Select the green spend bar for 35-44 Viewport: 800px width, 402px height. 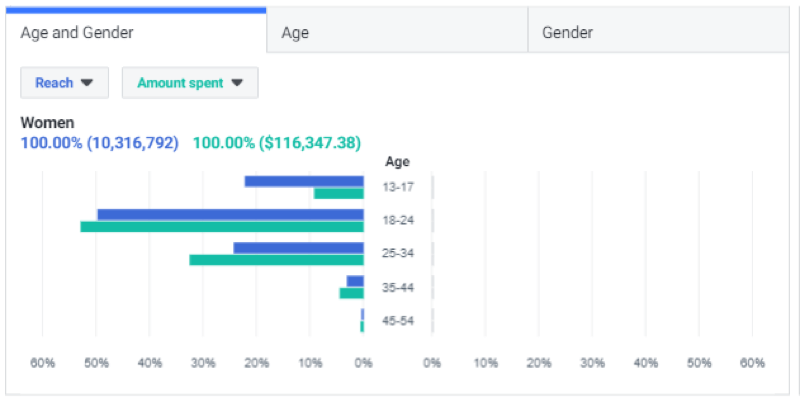point(351,294)
